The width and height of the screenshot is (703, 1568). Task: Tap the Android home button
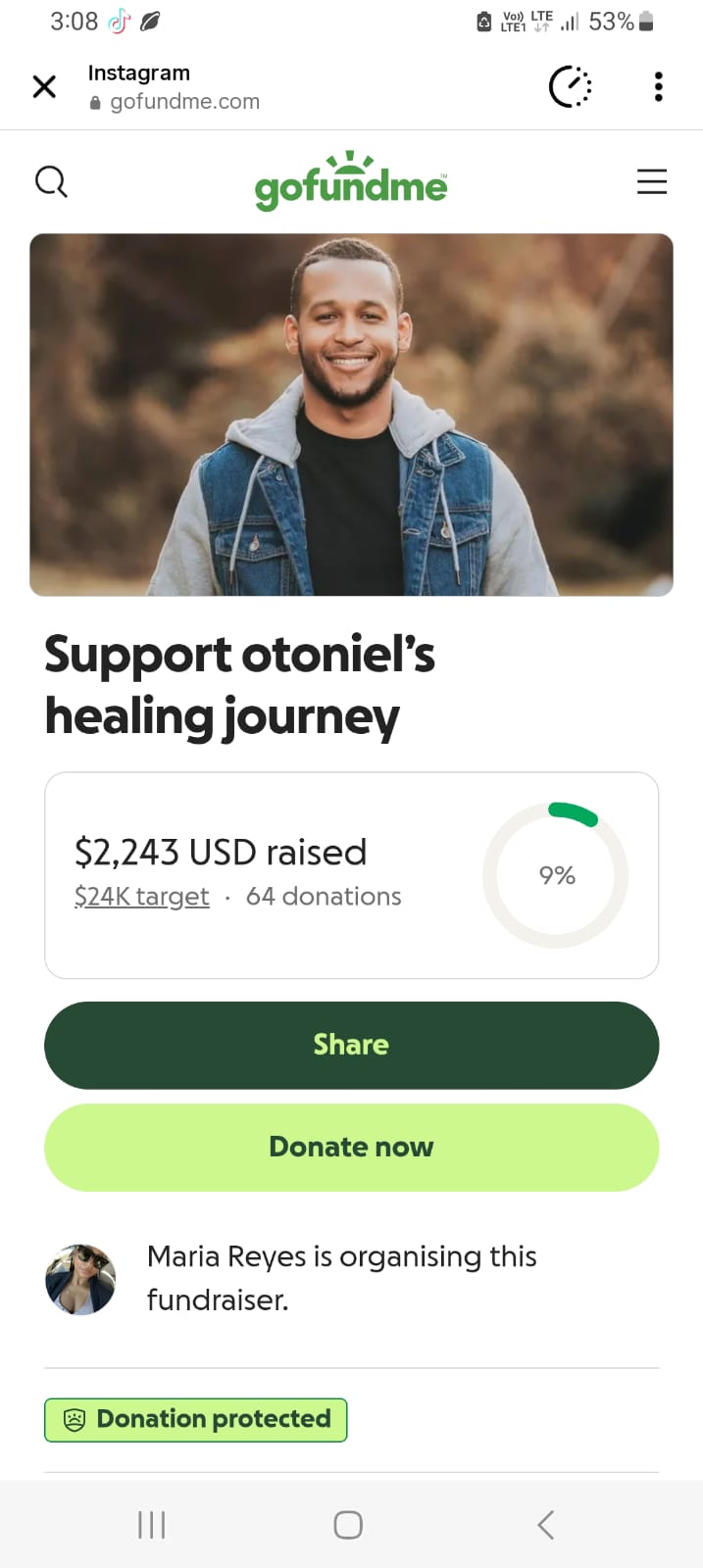348,1525
